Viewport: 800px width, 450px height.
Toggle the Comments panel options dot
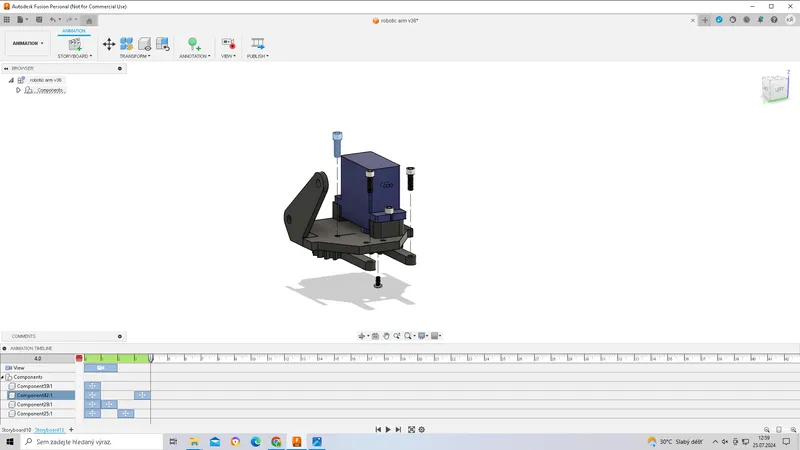120,336
